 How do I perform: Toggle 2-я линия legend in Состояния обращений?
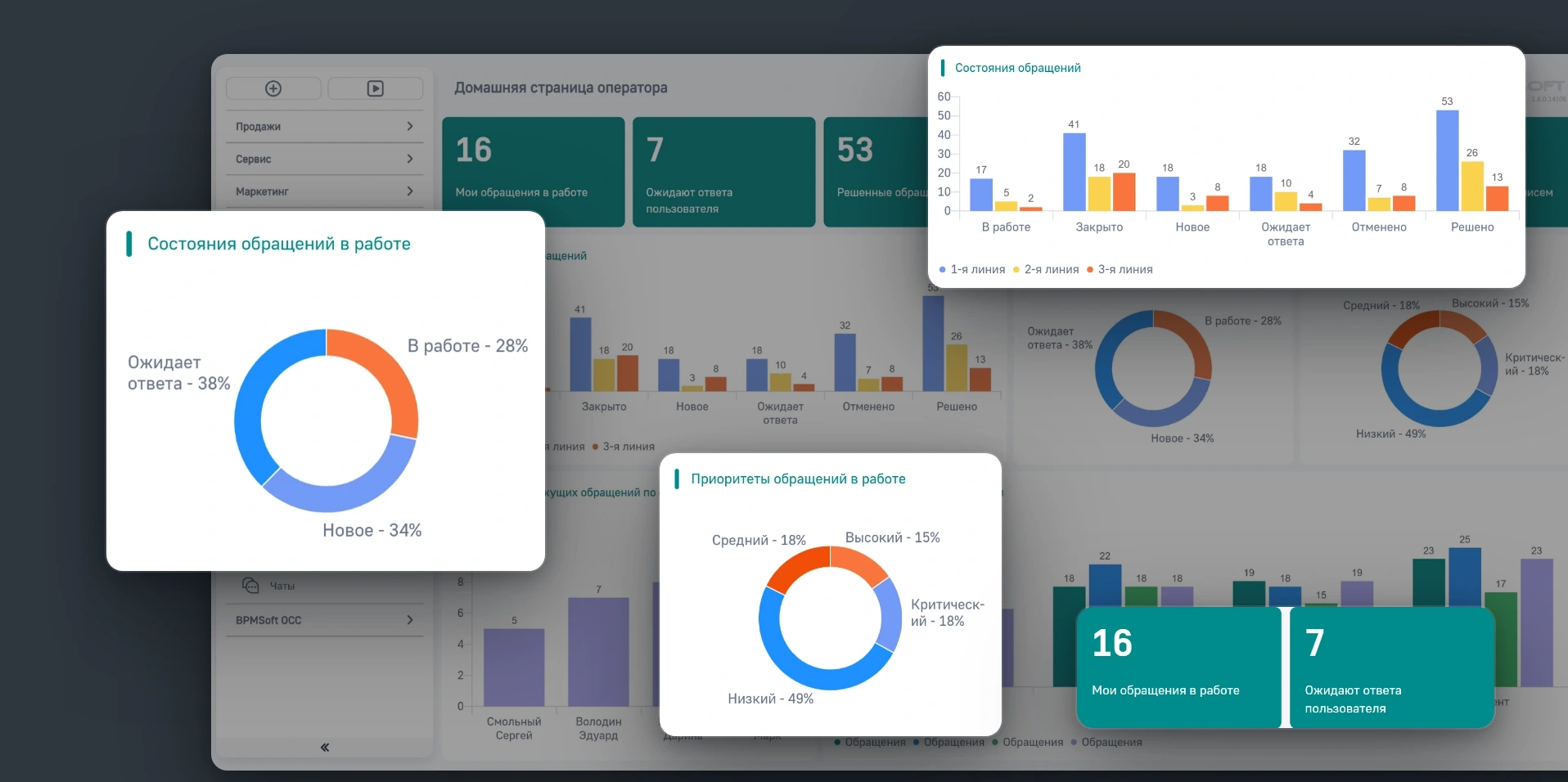pyautogui.click(x=1046, y=269)
